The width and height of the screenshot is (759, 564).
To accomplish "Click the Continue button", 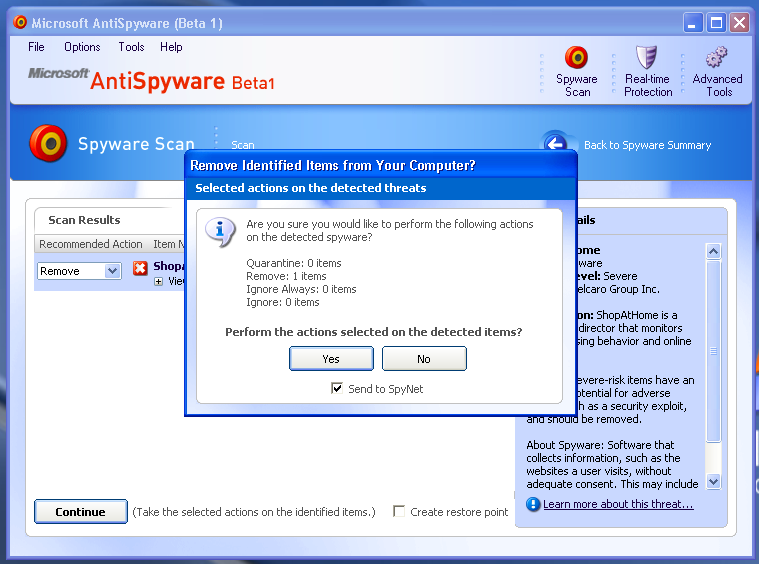I will [81, 512].
